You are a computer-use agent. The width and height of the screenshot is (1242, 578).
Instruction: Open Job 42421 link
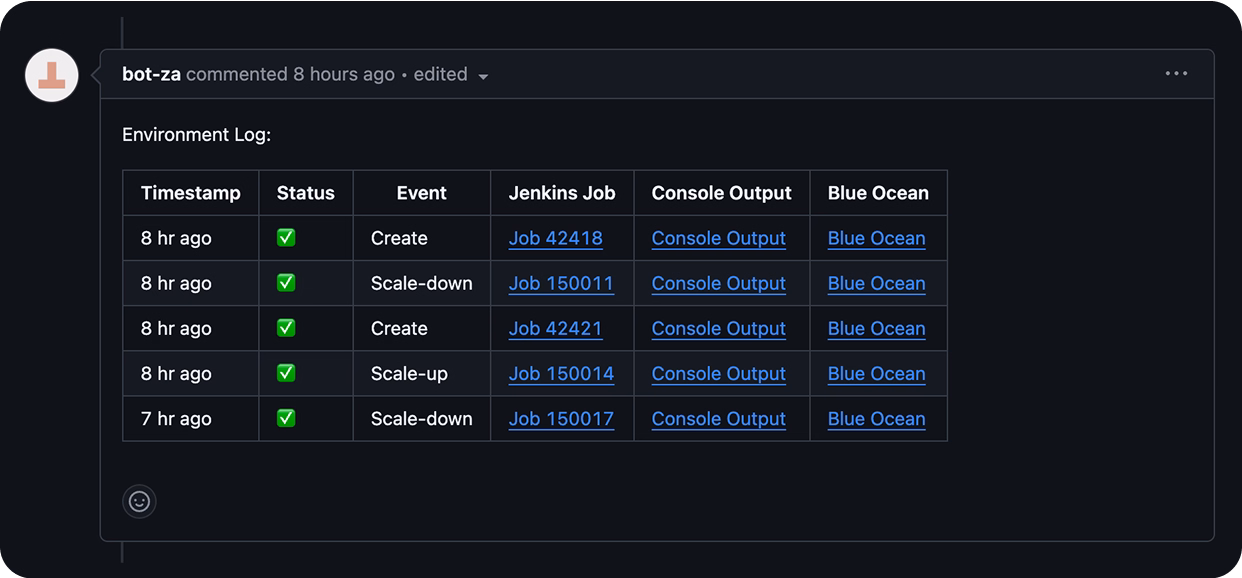tap(556, 328)
